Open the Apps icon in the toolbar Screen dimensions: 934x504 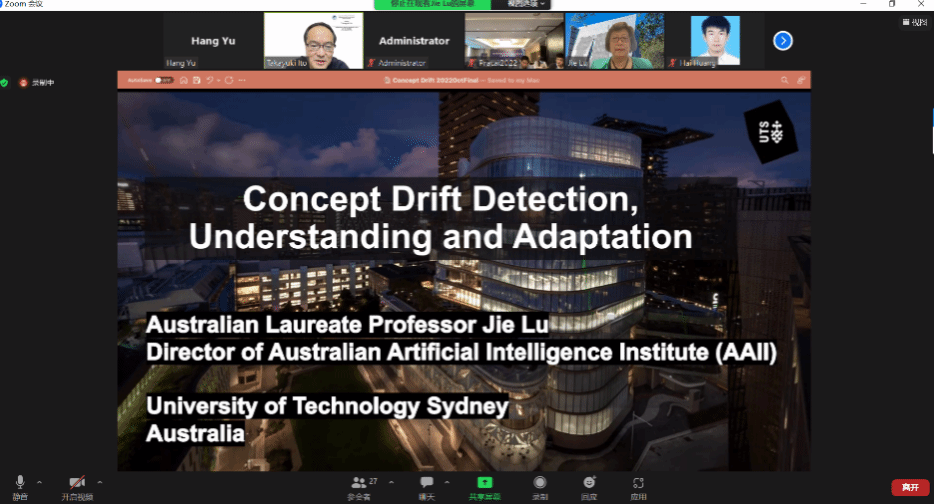coord(639,484)
